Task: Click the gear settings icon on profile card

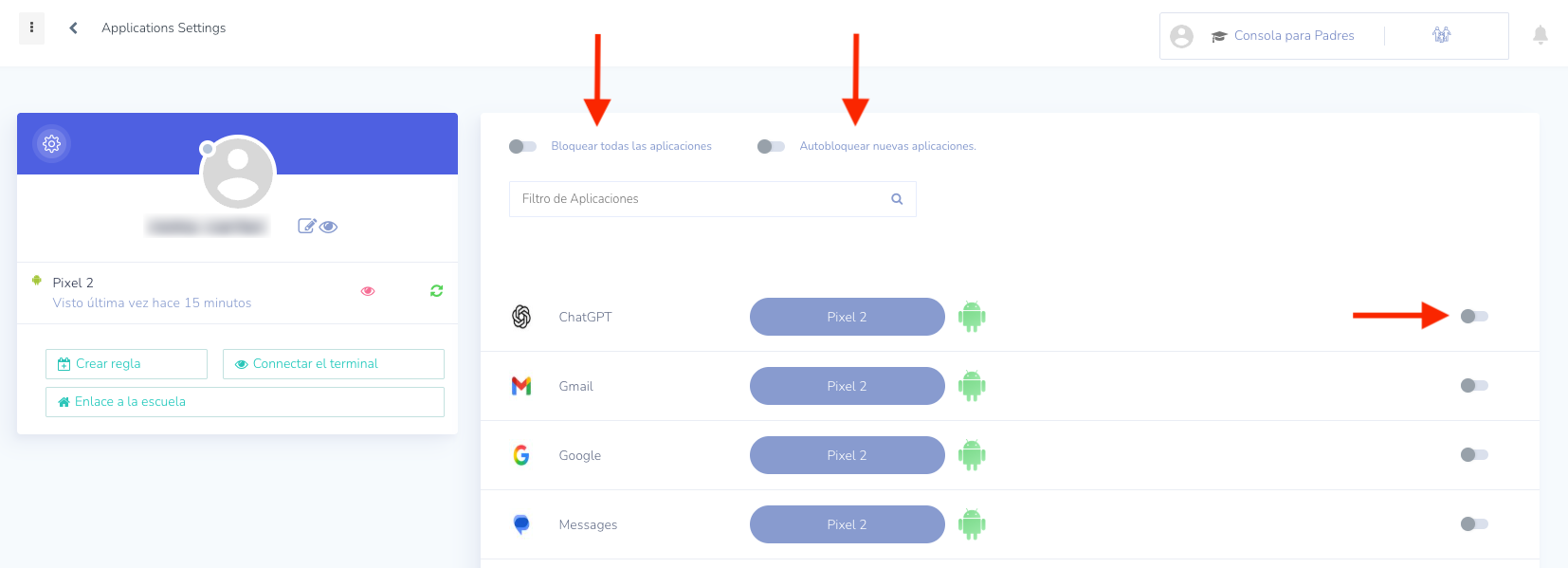Action: click(x=52, y=144)
